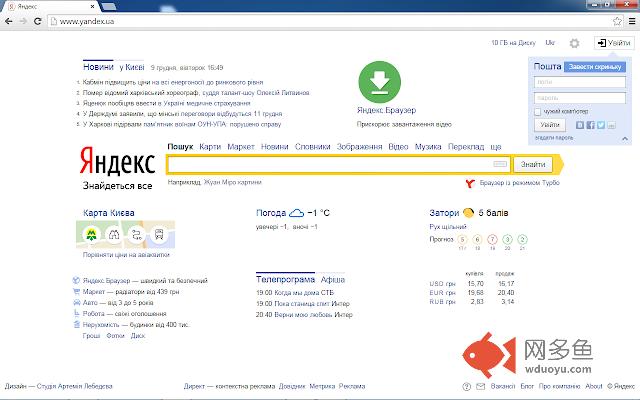Select the Новини tab above search
This screenshot has width=640, height=400.
click(x=275, y=147)
